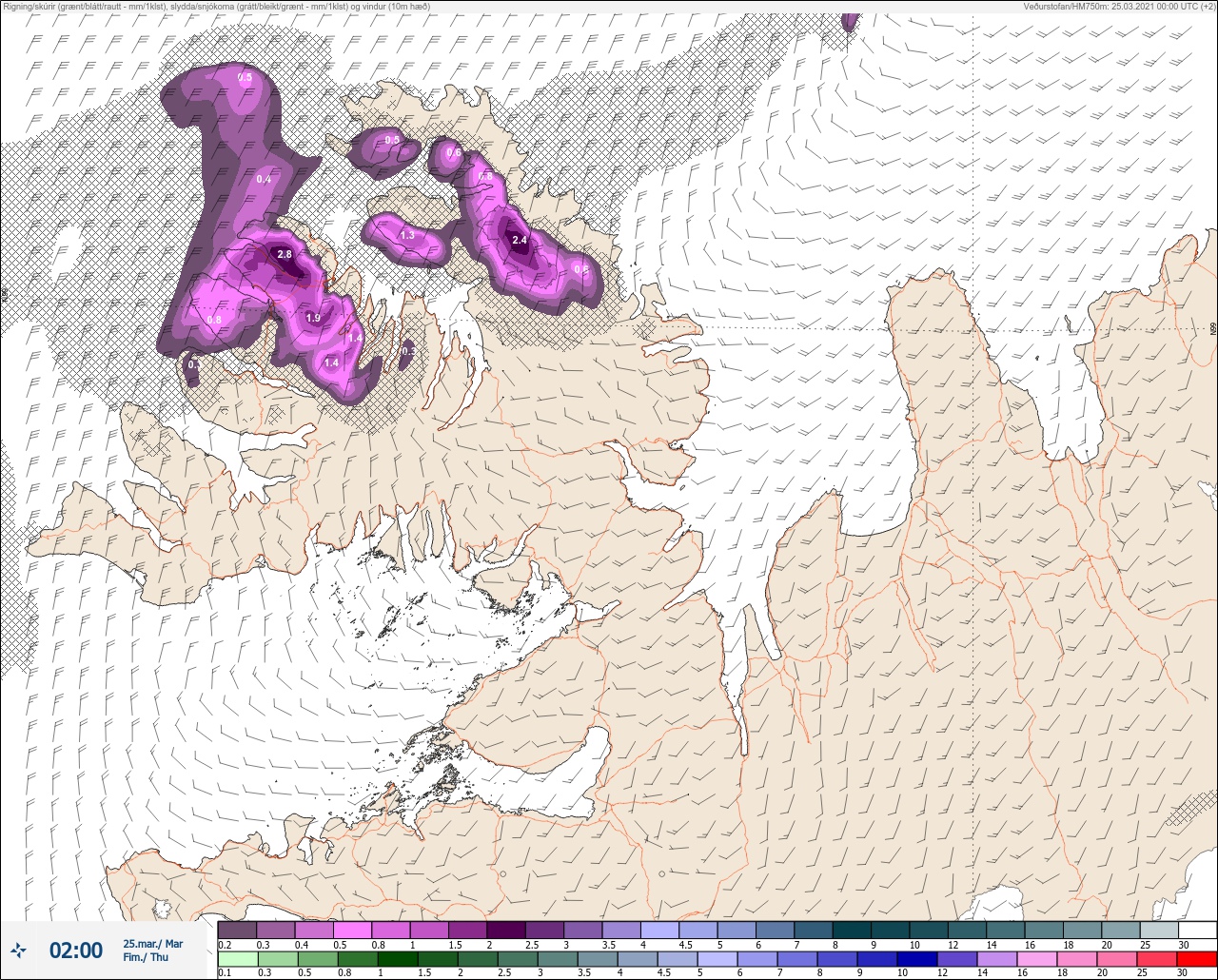This screenshot has width=1218, height=980.
Task: Click the 'Fim./ Thu' weekday text
Action: tap(146, 958)
